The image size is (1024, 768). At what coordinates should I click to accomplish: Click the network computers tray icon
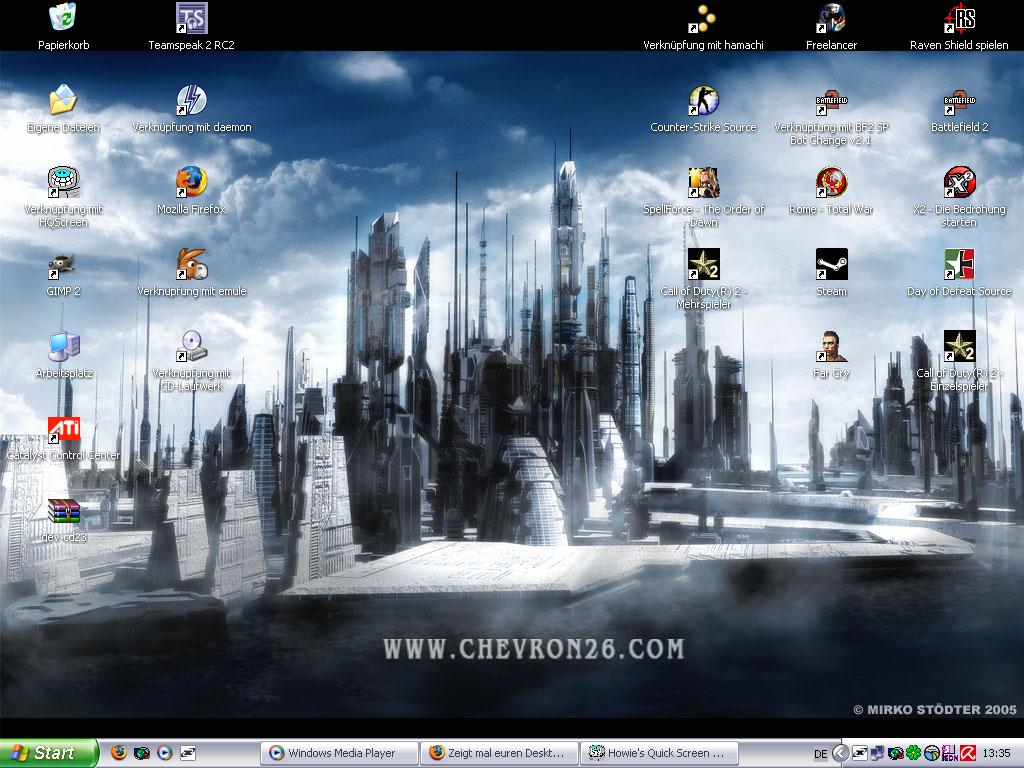pyautogui.click(x=878, y=754)
